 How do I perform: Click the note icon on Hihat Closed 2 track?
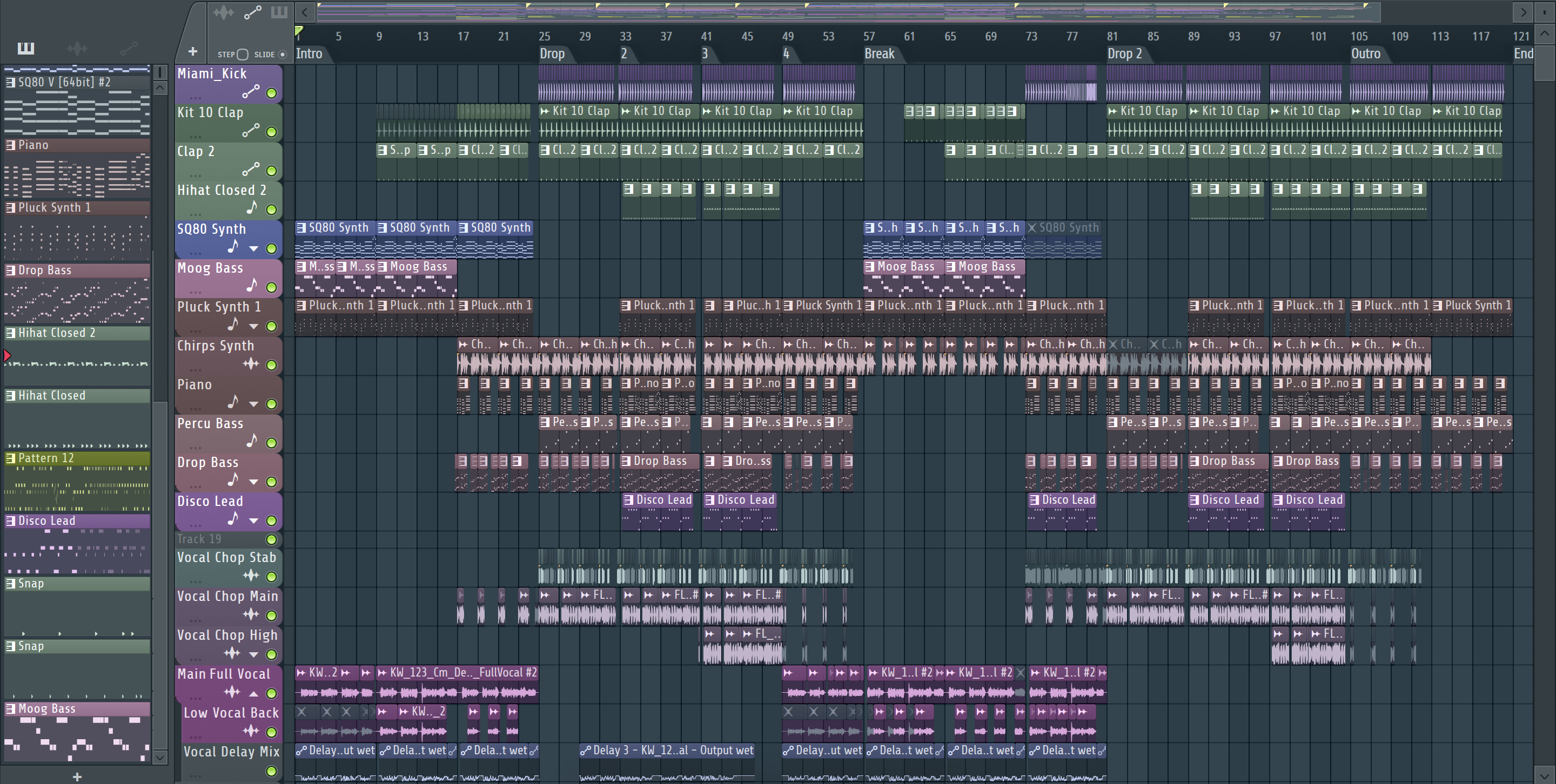[x=252, y=208]
